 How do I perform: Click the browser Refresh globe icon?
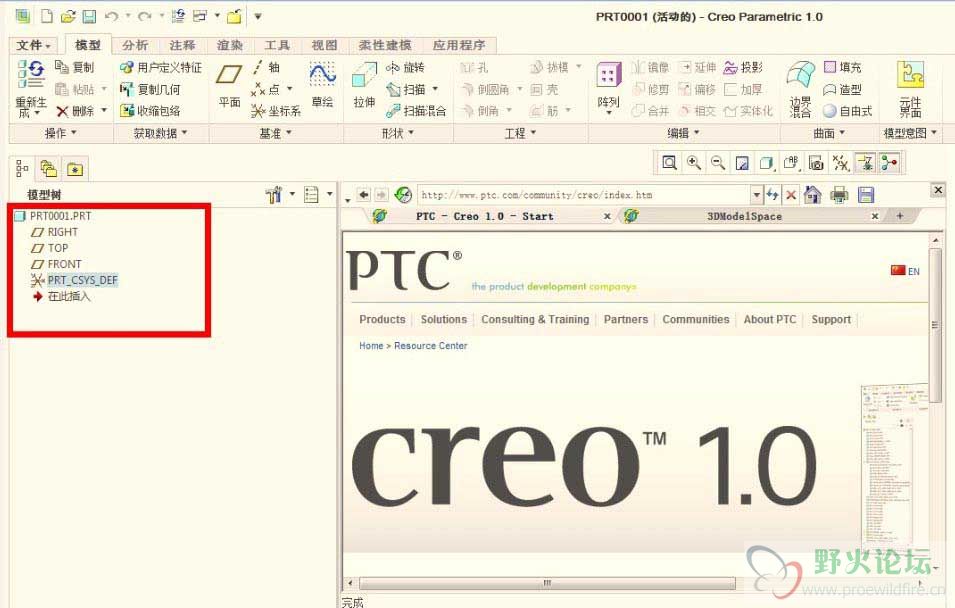(403, 195)
